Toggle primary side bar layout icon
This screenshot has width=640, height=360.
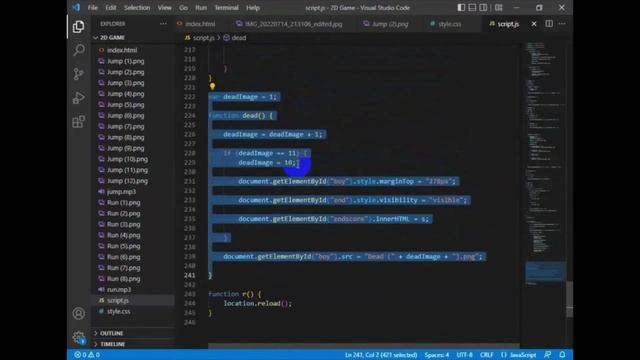point(461,7)
